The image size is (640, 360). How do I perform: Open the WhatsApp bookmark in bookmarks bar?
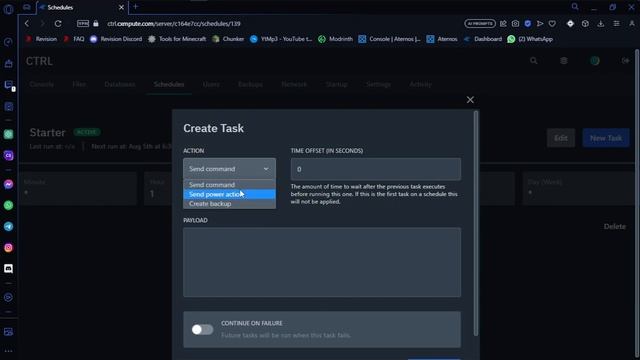pos(530,39)
